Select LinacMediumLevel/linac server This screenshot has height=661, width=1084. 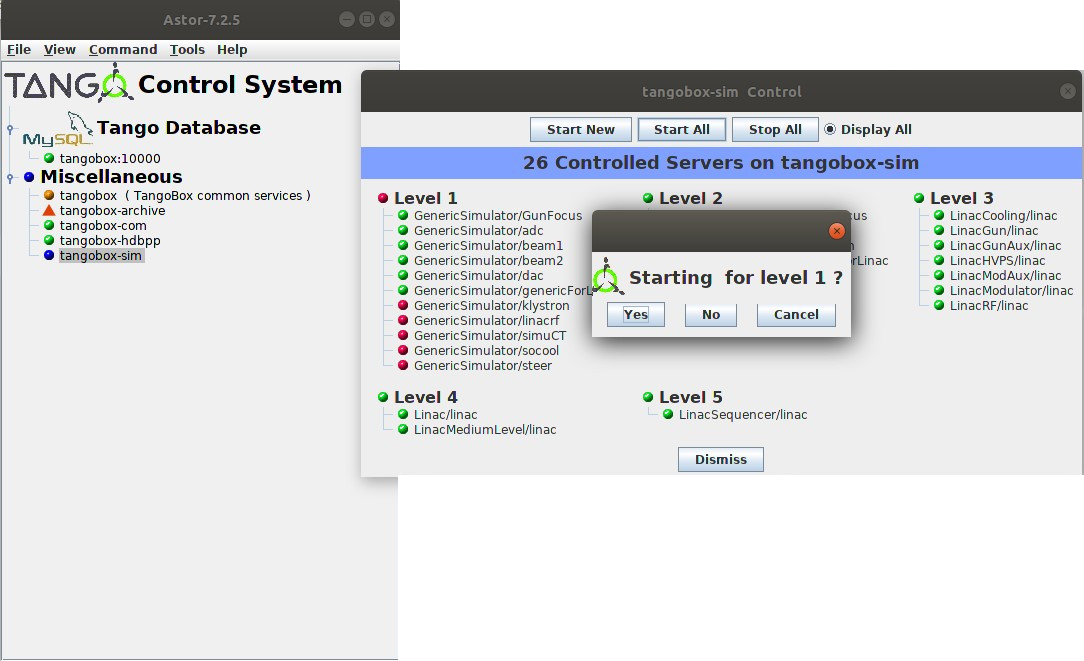point(485,429)
